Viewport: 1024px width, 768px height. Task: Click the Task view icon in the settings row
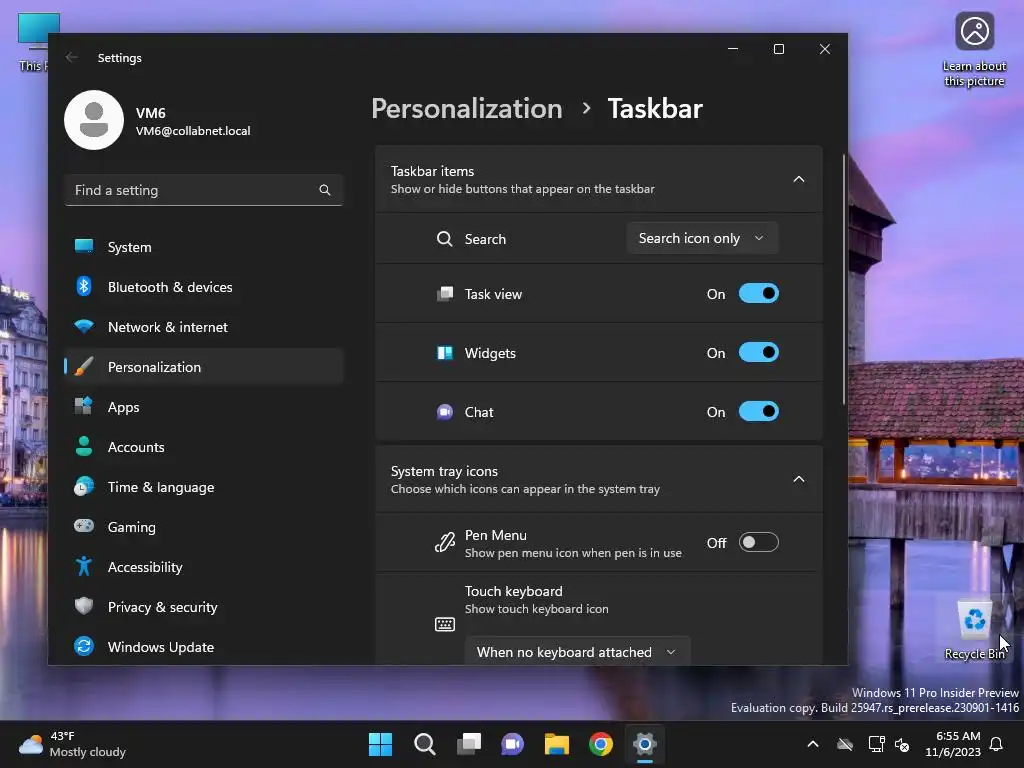coord(445,294)
